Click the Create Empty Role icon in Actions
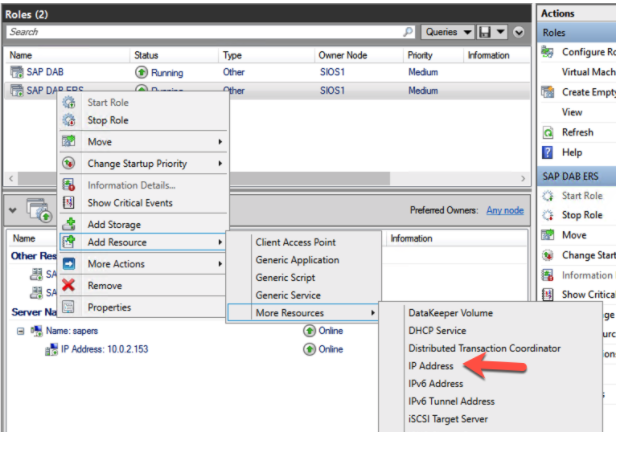The height and width of the screenshot is (459, 633). click(x=548, y=92)
